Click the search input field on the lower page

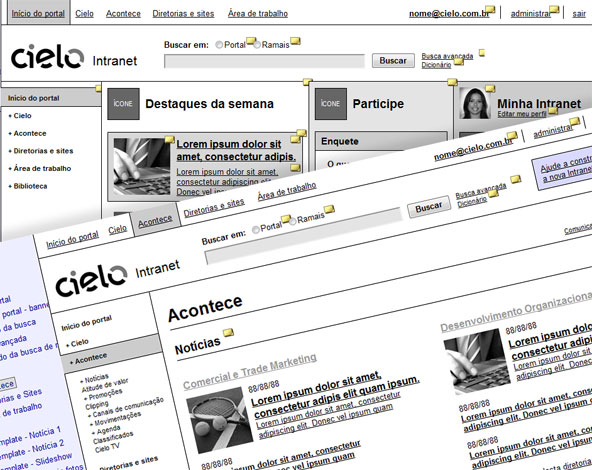303,236
